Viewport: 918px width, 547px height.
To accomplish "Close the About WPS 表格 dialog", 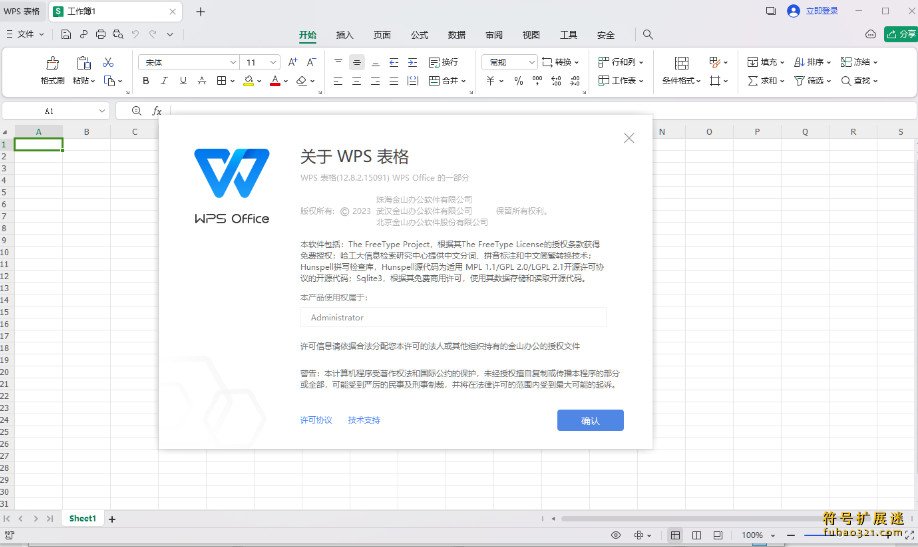I will (x=629, y=138).
